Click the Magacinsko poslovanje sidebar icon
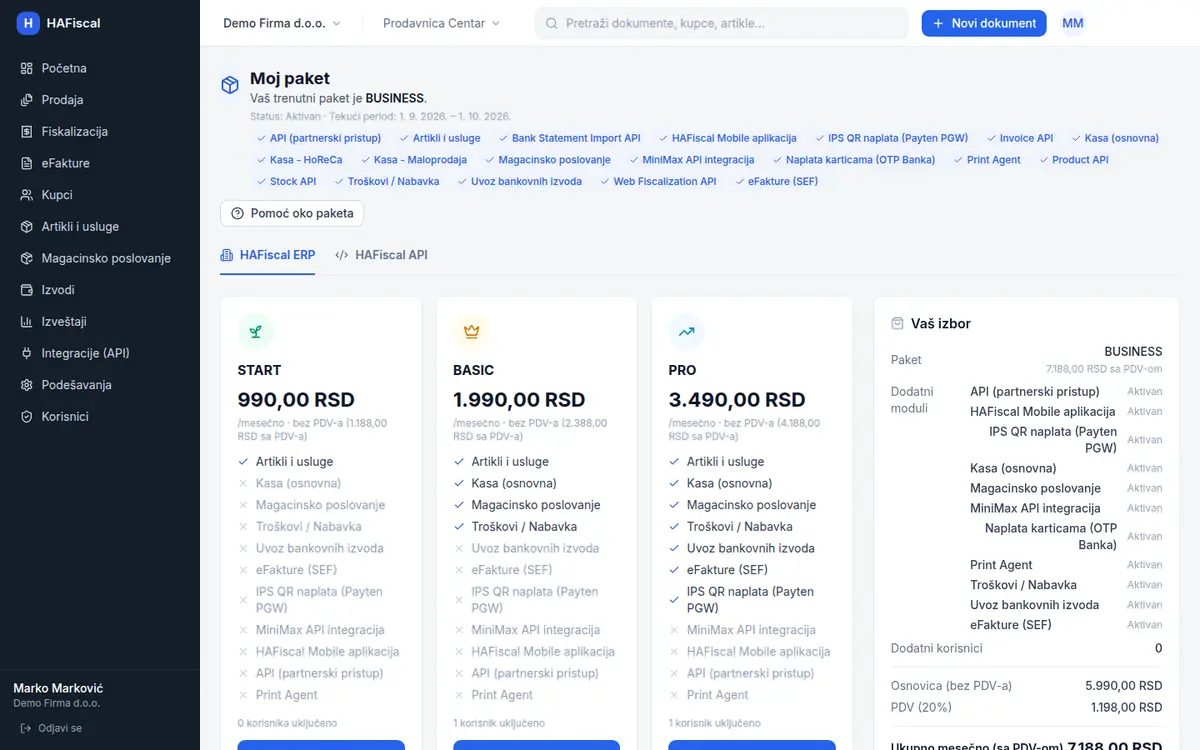 (27, 258)
